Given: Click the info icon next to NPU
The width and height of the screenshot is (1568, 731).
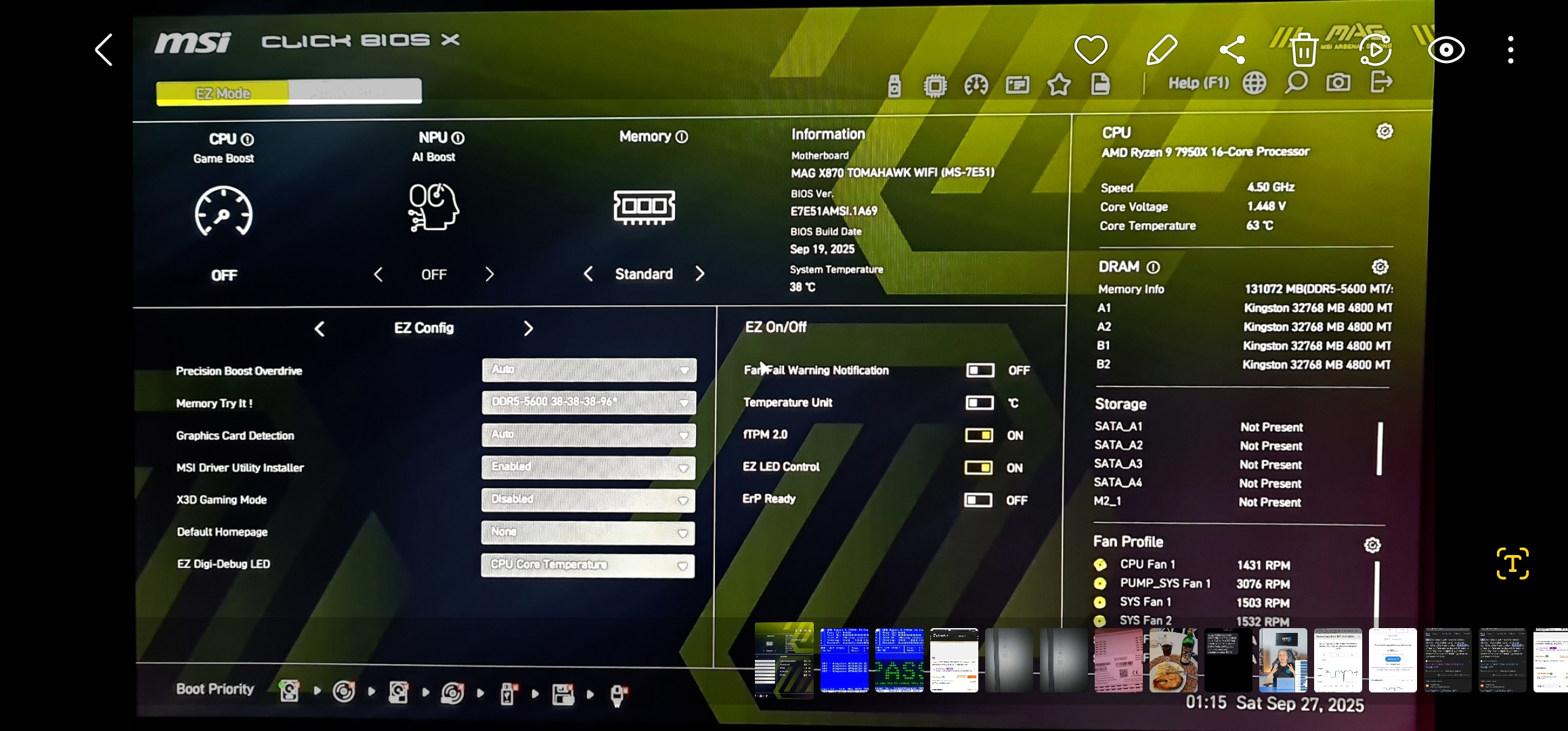Looking at the screenshot, I should tap(458, 138).
